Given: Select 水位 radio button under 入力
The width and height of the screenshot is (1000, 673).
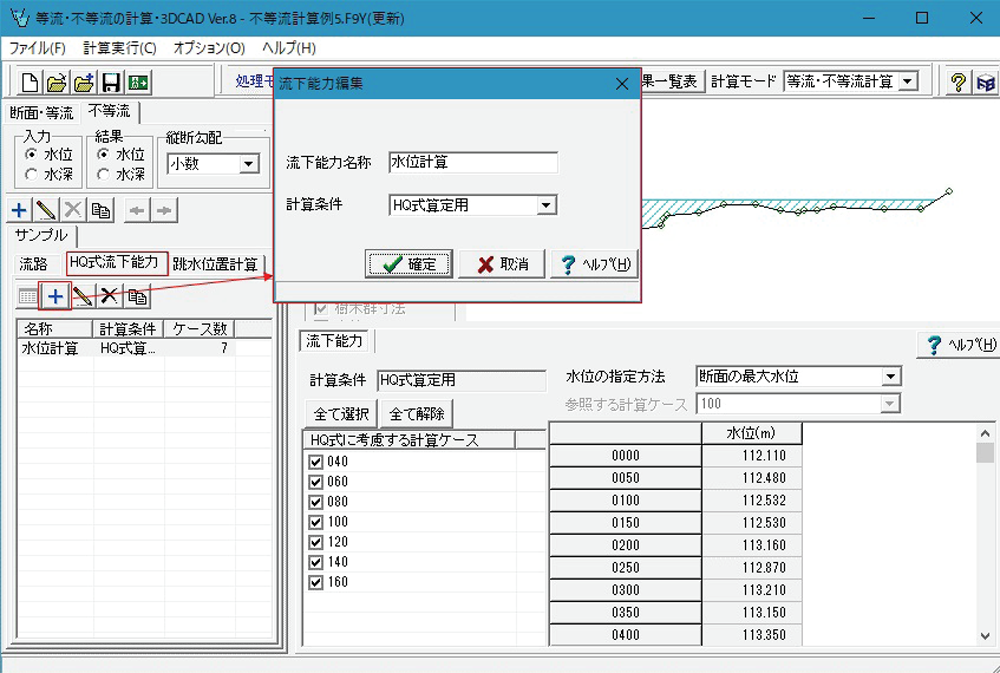Looking at the screenshot, I should [x=31, y=154].
